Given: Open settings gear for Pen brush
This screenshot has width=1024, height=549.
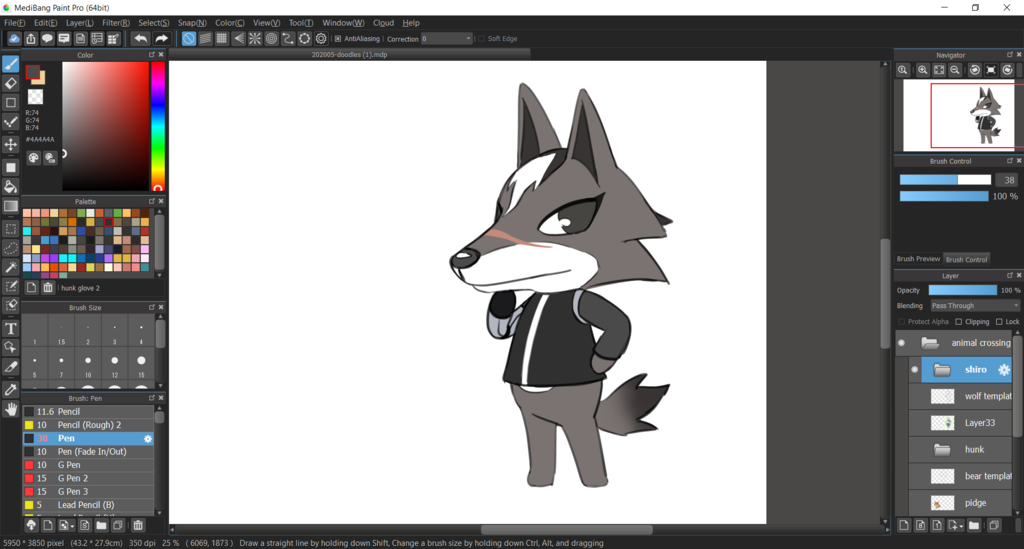Looking at the screenshot, I should tap(148, 439).
